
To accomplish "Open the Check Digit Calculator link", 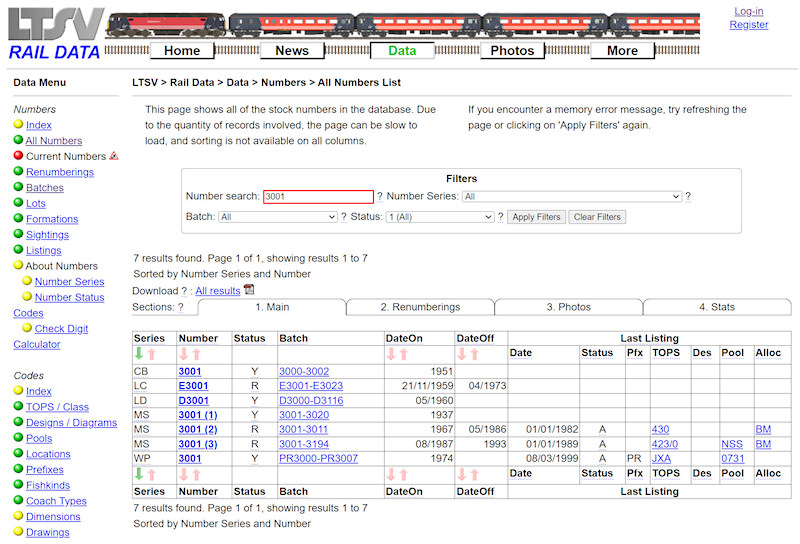I will pos(61,329).
